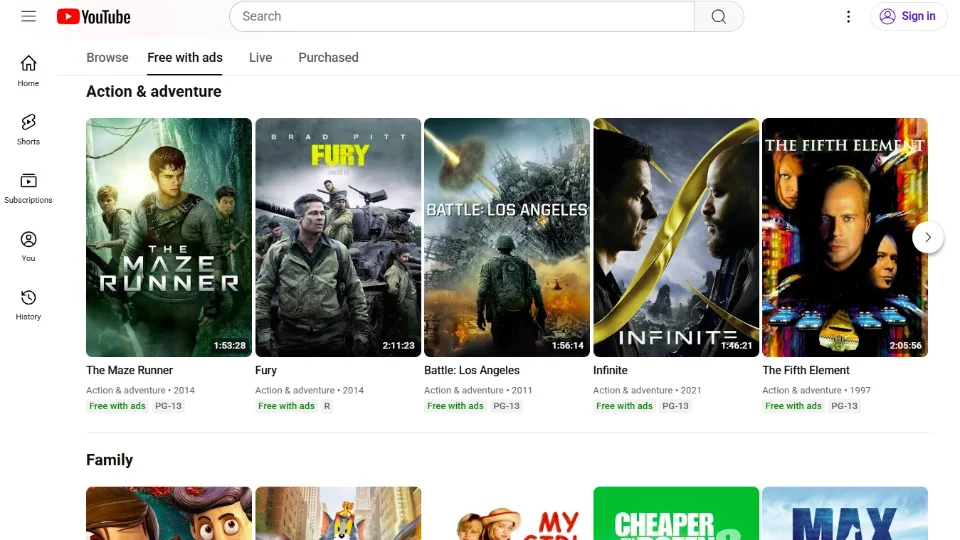Viewport: 960px width, 540px height.
Task: Open the You page in sidebar
Action: point(28,246)
